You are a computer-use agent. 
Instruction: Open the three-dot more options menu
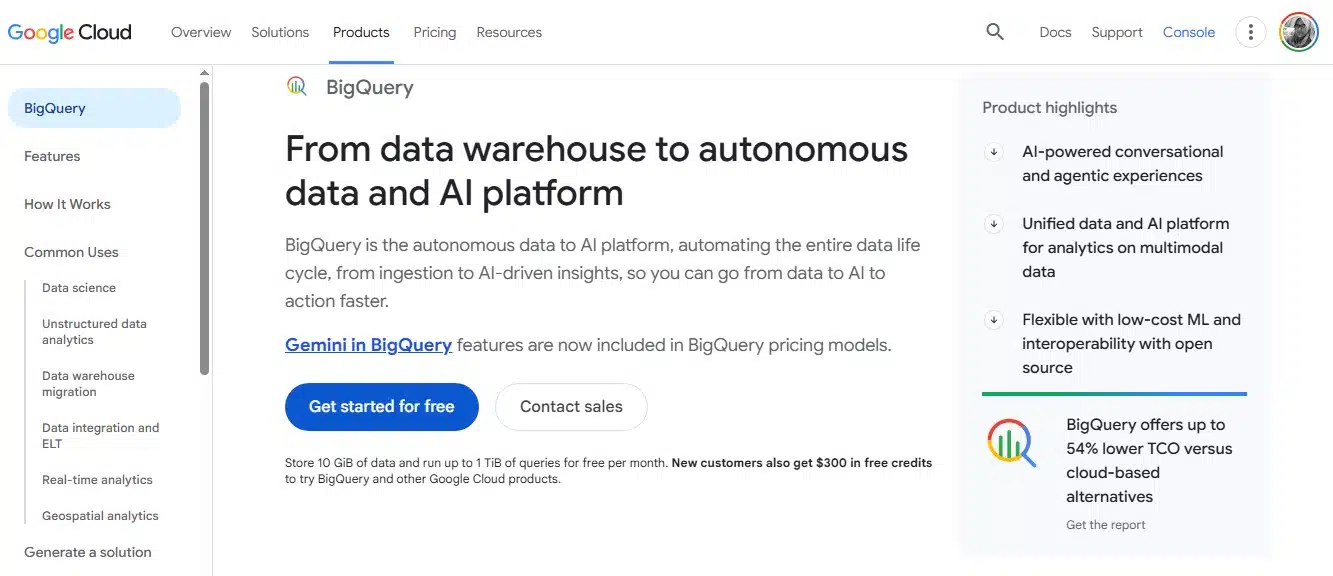tap(1251, 32)
